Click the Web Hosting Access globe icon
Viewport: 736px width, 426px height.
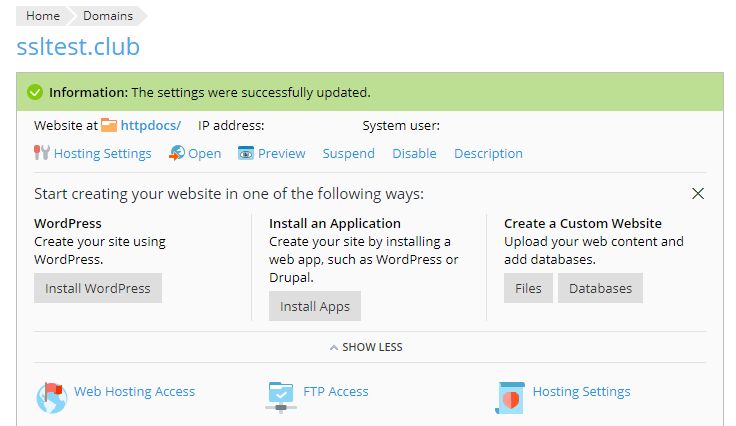[x=51, y=396]
